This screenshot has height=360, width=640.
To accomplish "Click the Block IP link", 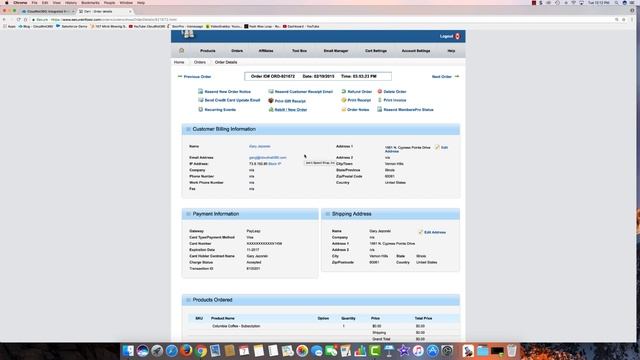I will (x=275, y=164).
